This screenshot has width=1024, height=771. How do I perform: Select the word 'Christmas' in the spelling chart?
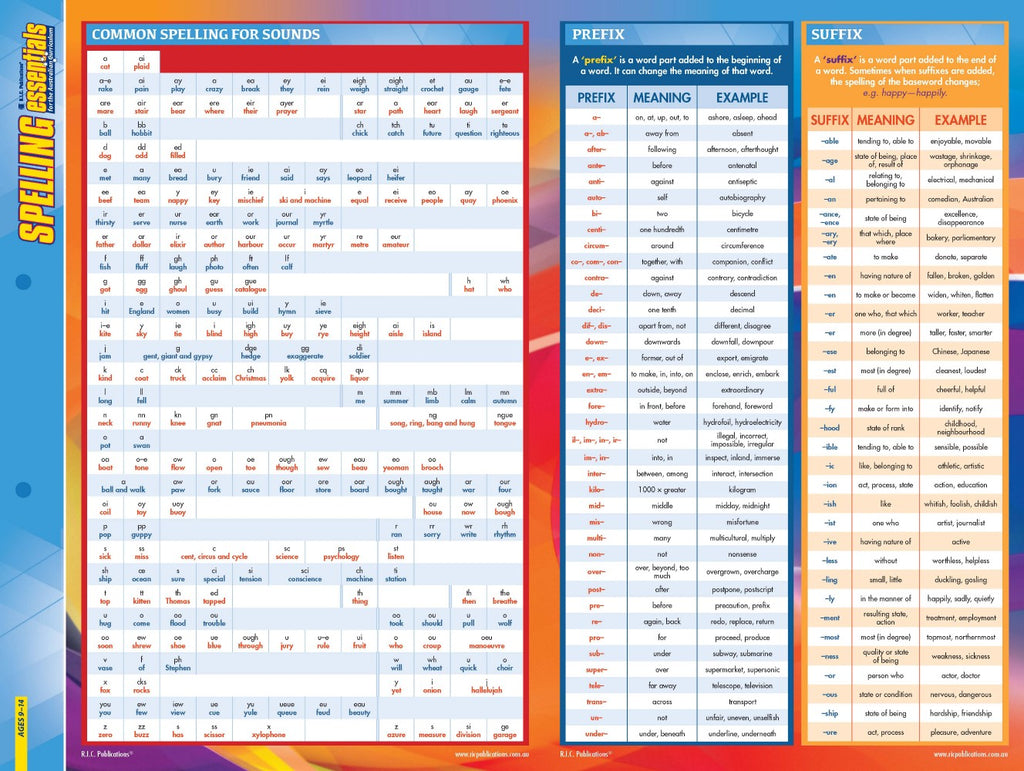click(250, 378)
